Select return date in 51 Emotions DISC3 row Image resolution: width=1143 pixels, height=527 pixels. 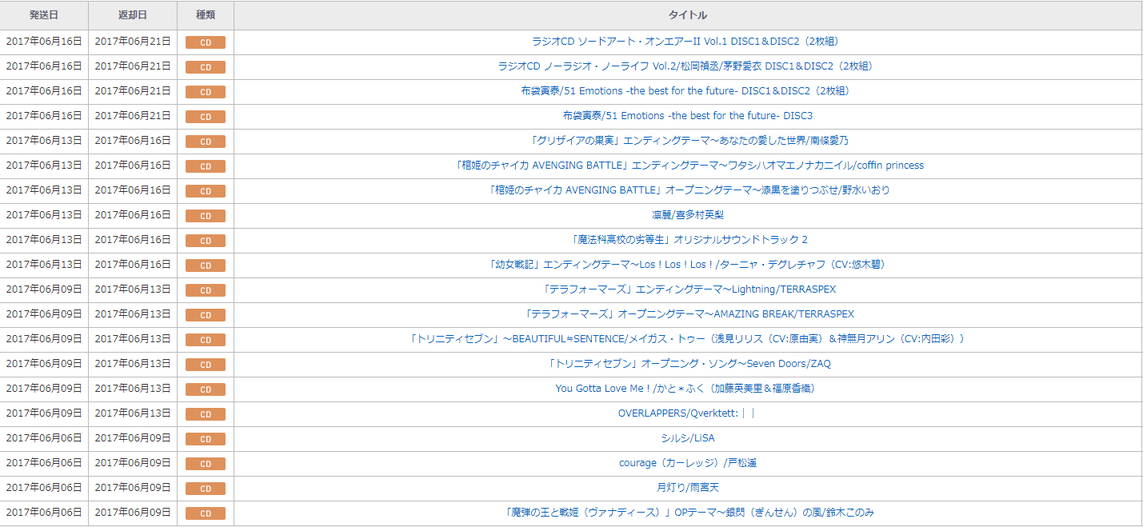133,116
